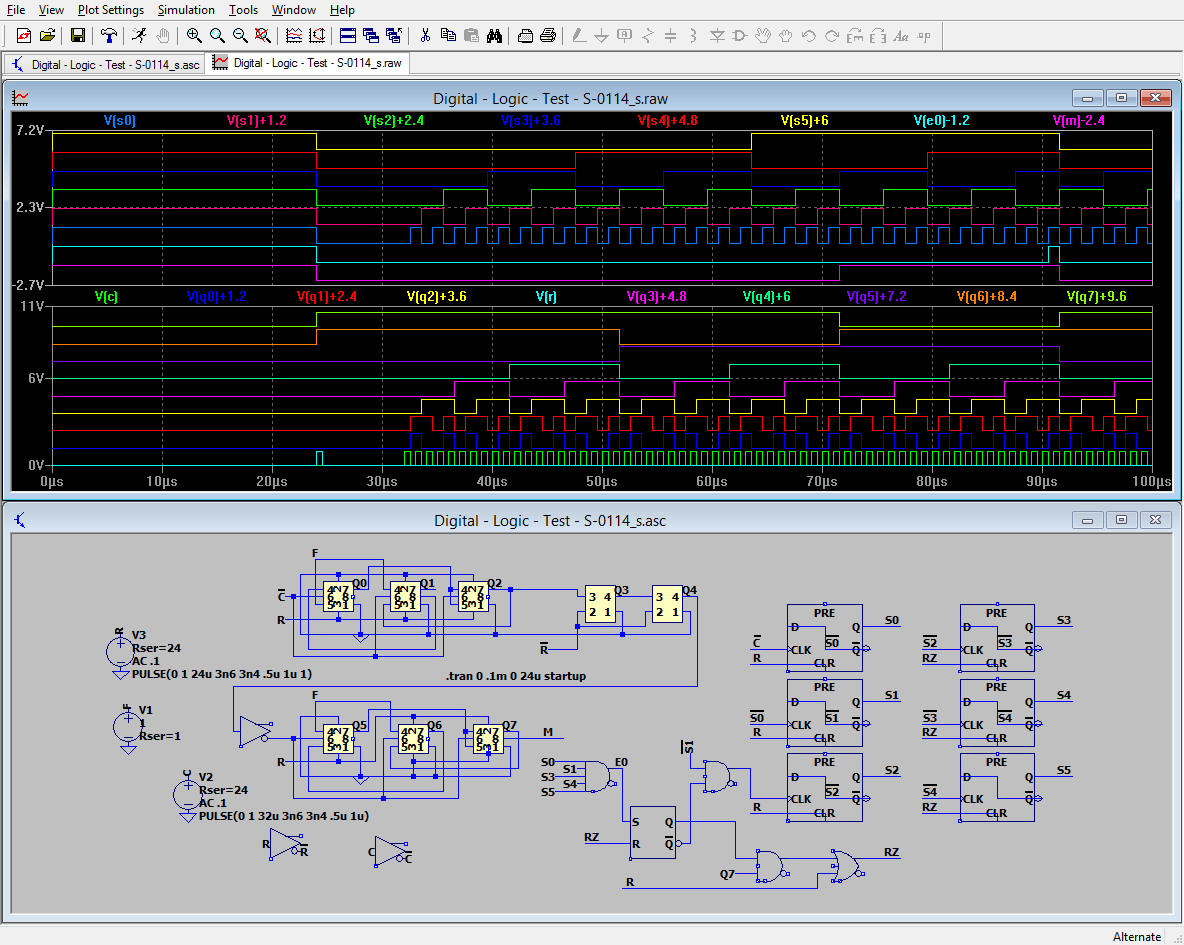Viewport: 1184px width, 945px height.
Task: Click the .tran directive text in the schematic
Action: 516,676
